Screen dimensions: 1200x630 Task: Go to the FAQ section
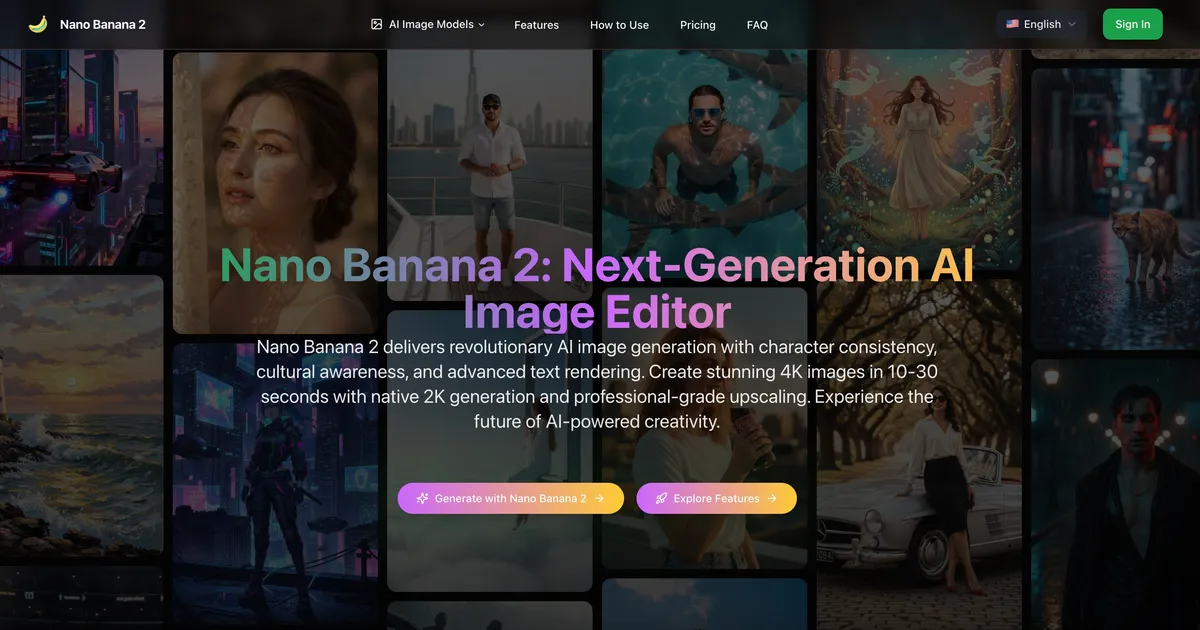pos(757,25)
